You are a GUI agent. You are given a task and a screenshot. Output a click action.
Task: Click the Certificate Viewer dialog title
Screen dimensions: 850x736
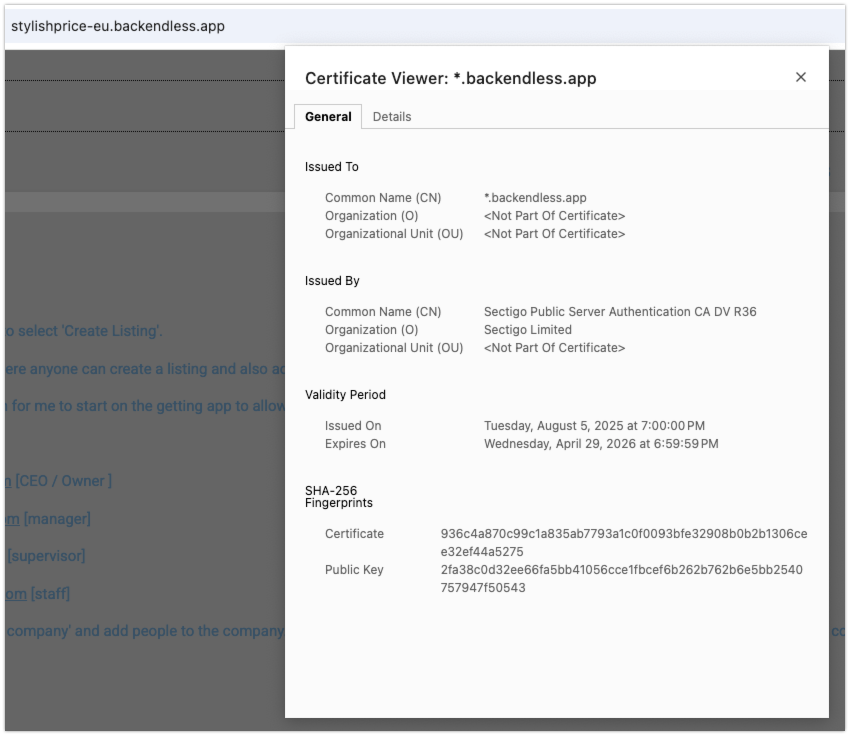450,78
